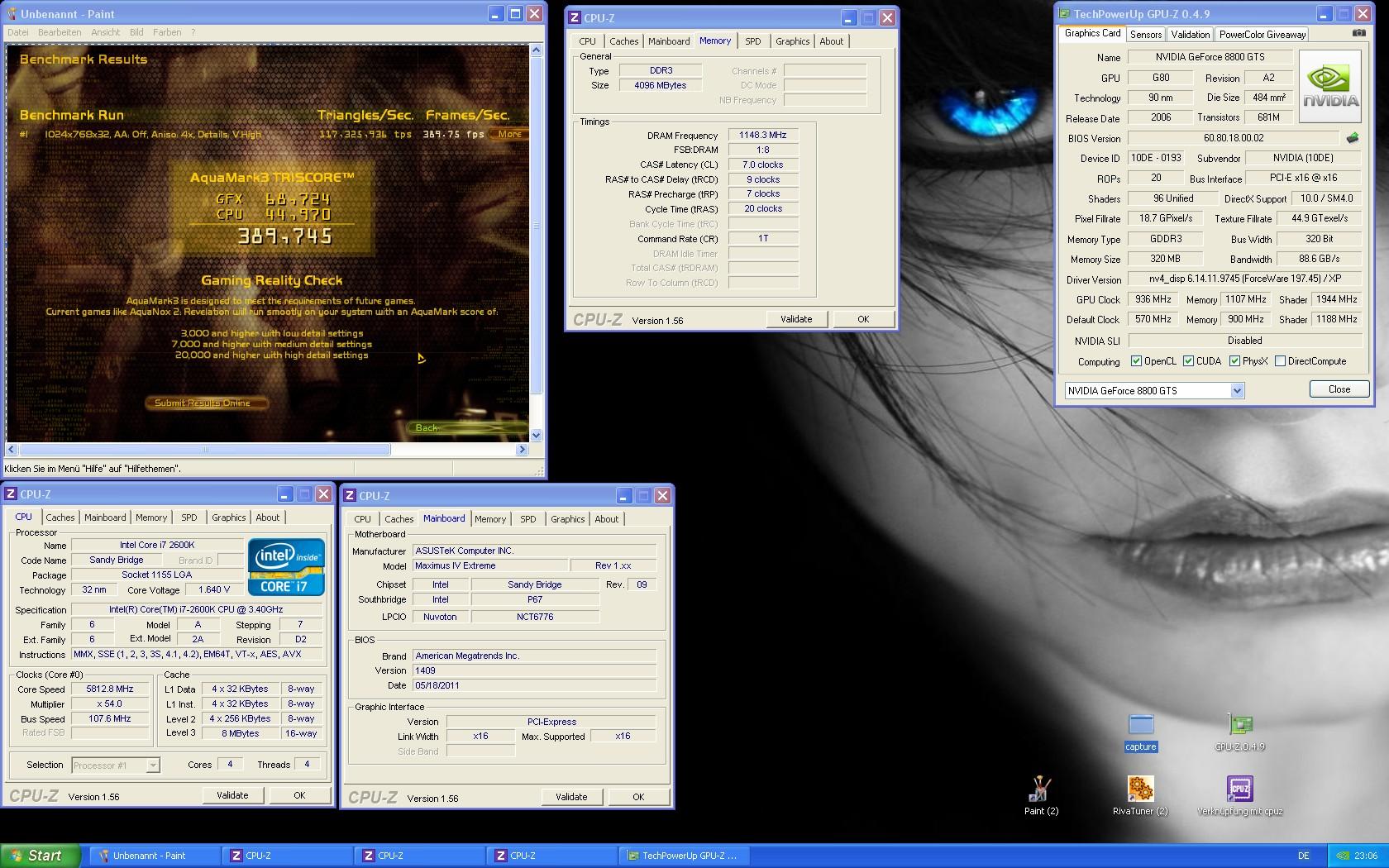The height and width of the screenshot is (868, 1389).
Task: Toggle the DirectCompute checkbox in GPU-Z
Action: [1280, 361]
